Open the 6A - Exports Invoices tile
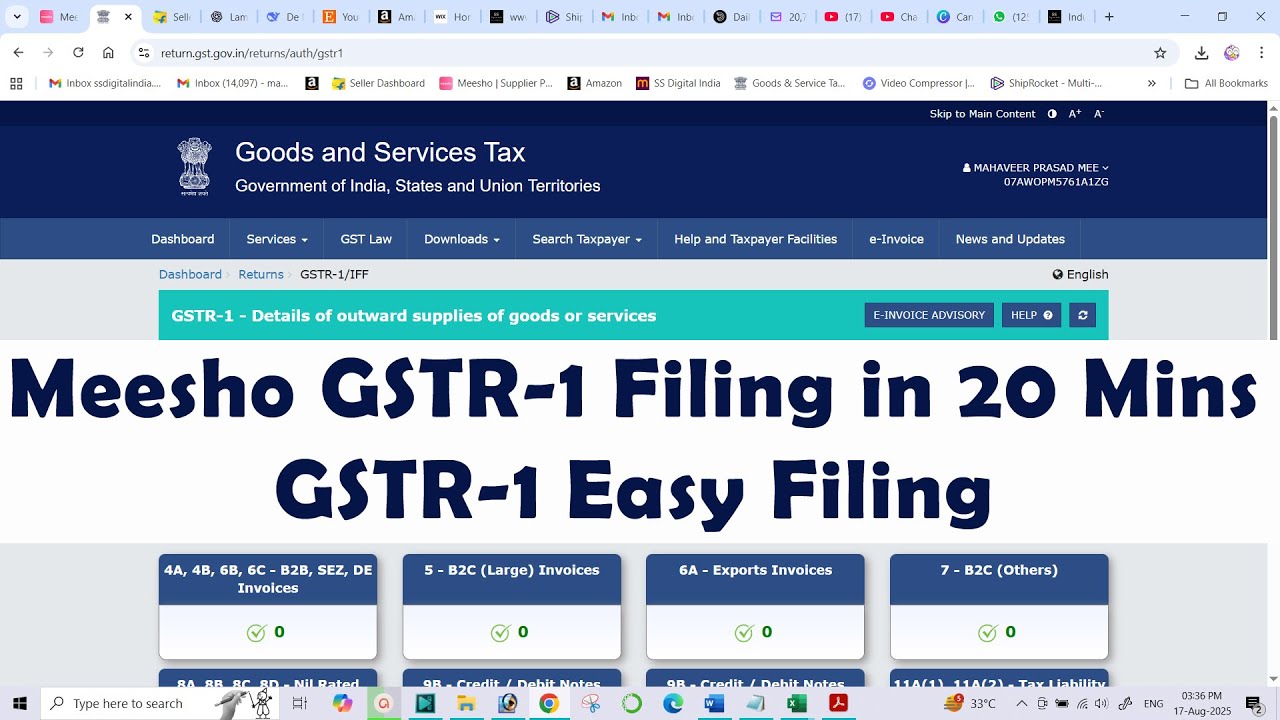 pyautogui.click(x=755, y=607)
